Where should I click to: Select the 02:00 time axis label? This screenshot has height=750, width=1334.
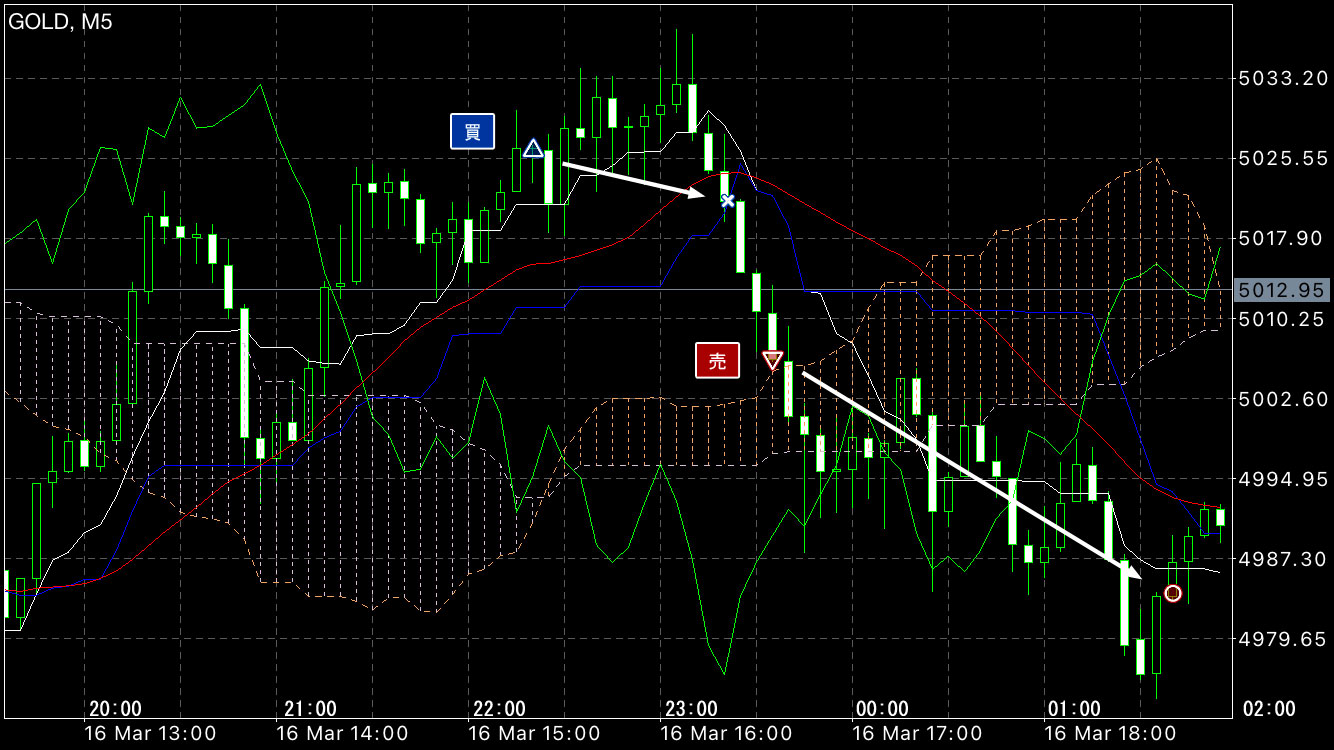[1268, 709]
